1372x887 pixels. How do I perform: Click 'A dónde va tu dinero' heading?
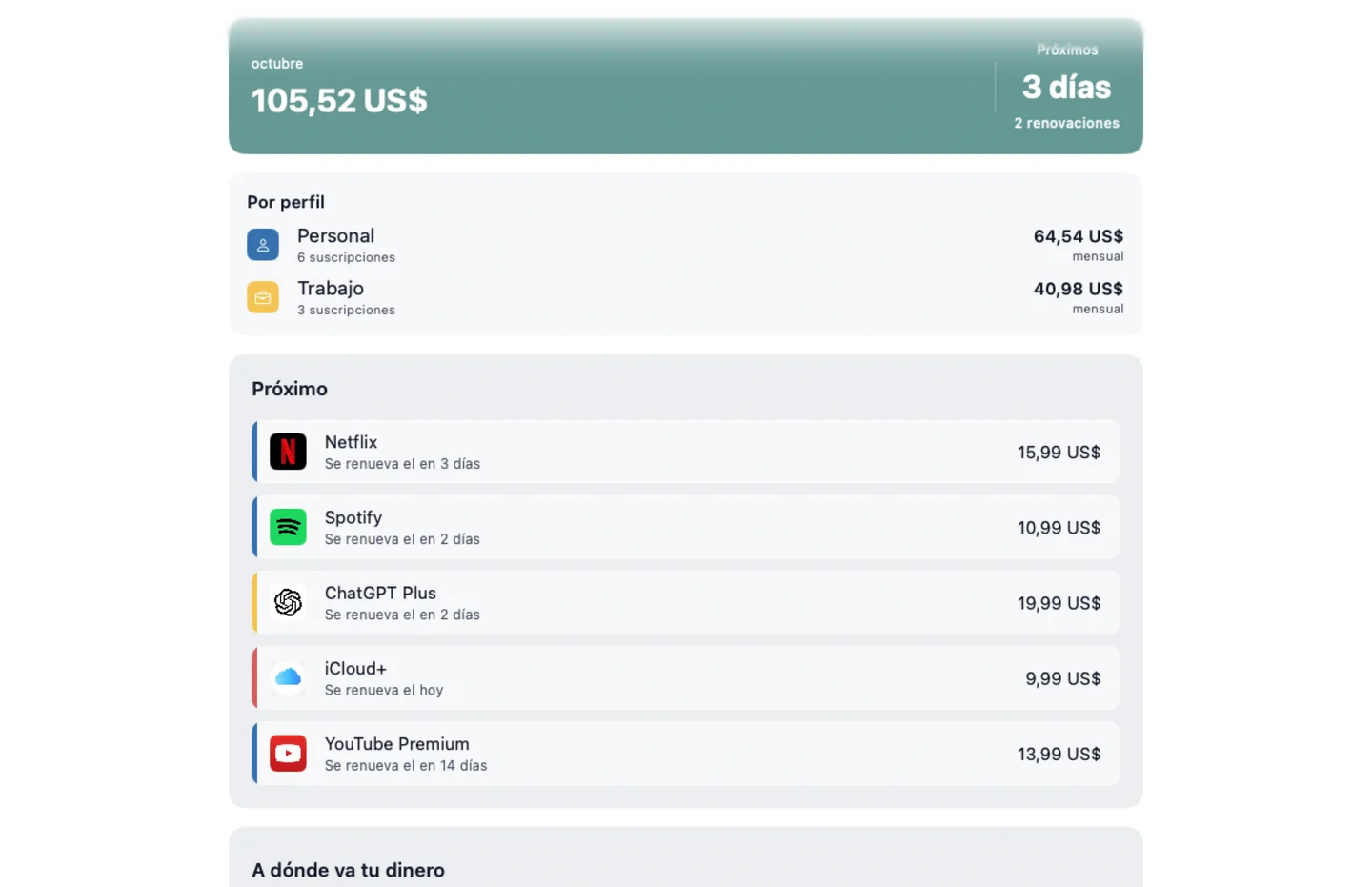click(x=348, y=870)
